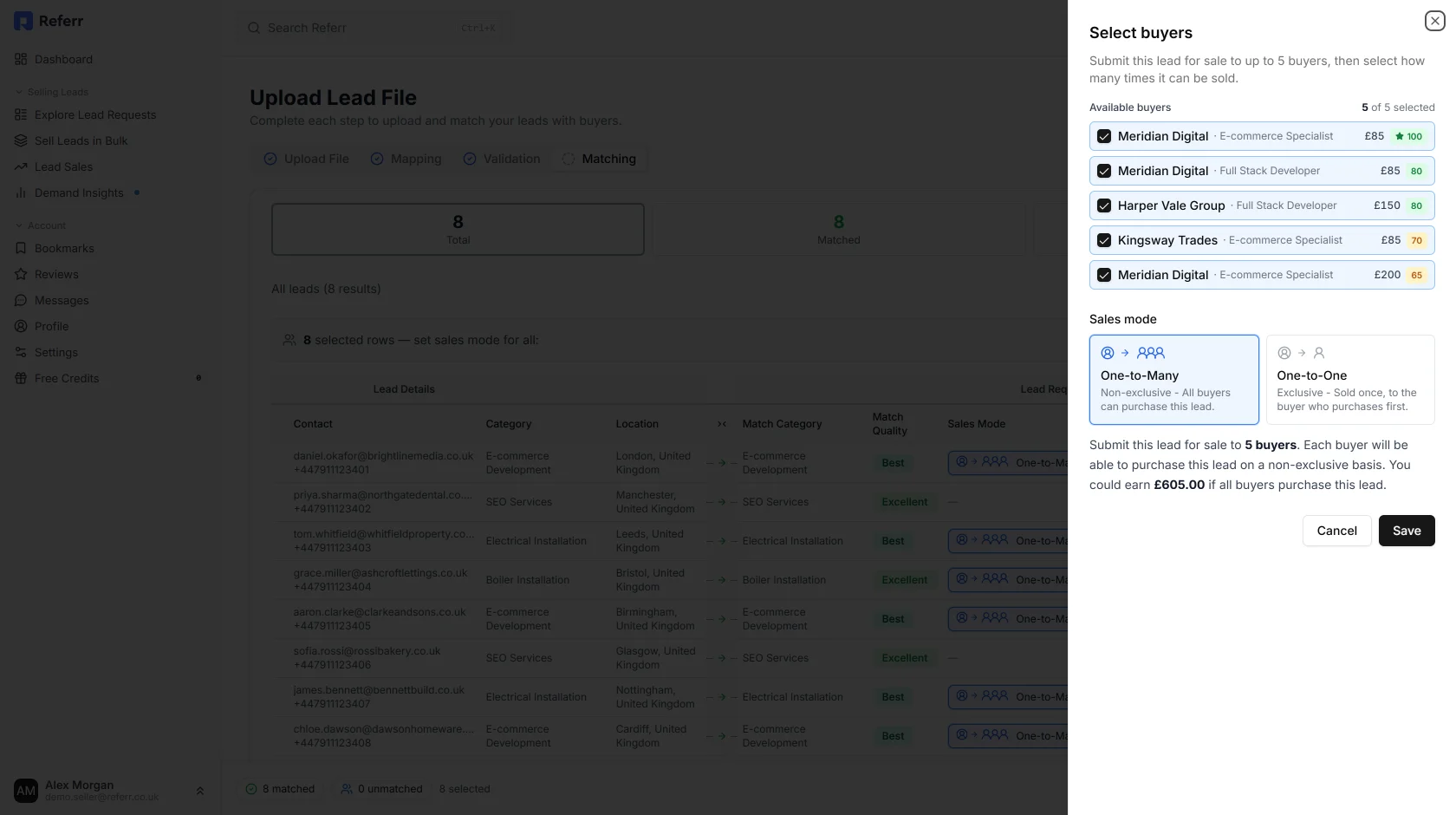Click the 8 matched footer filter
1456x815 pixels.
281,789
